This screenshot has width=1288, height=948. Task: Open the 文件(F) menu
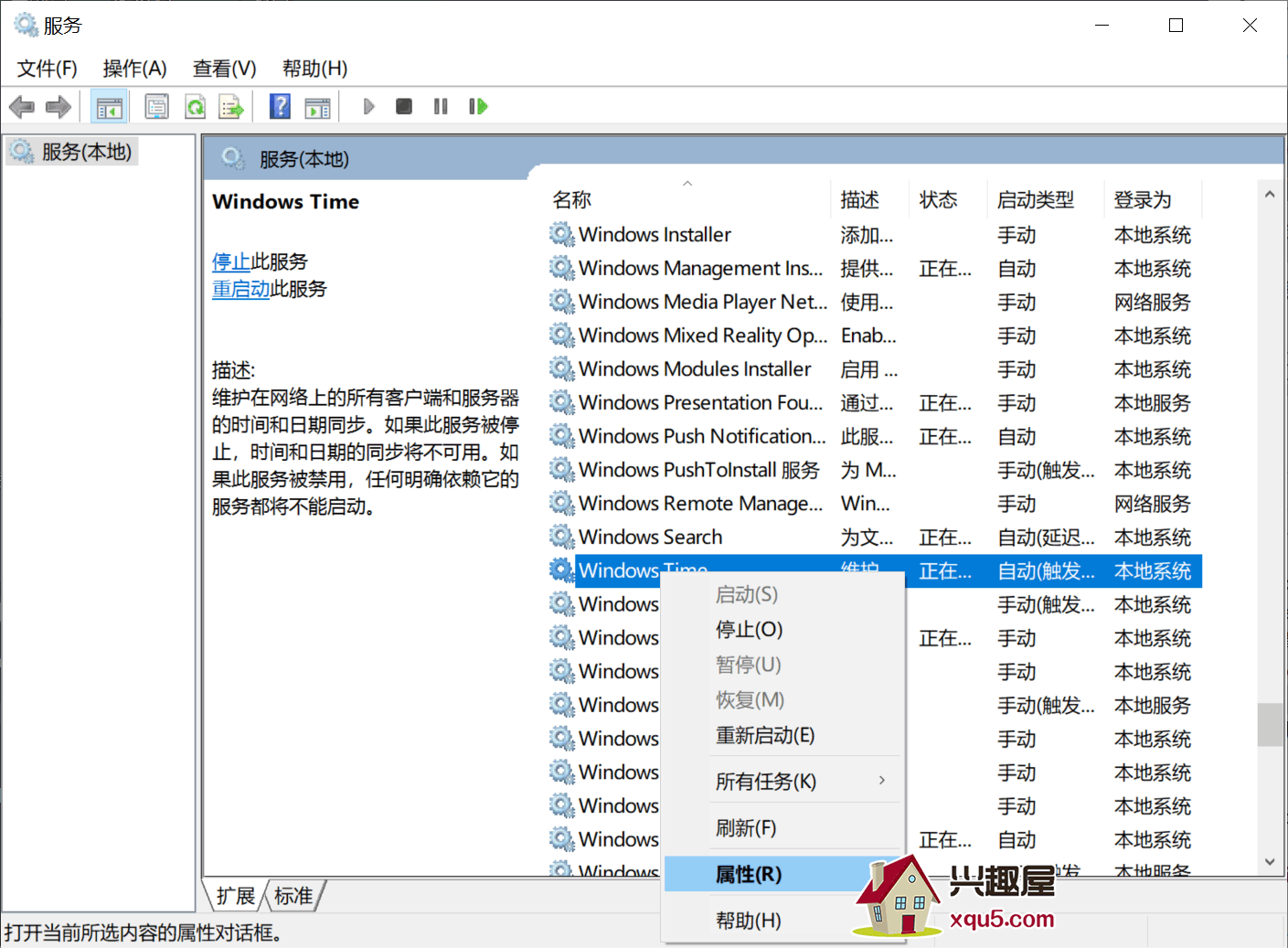point(48,69)
